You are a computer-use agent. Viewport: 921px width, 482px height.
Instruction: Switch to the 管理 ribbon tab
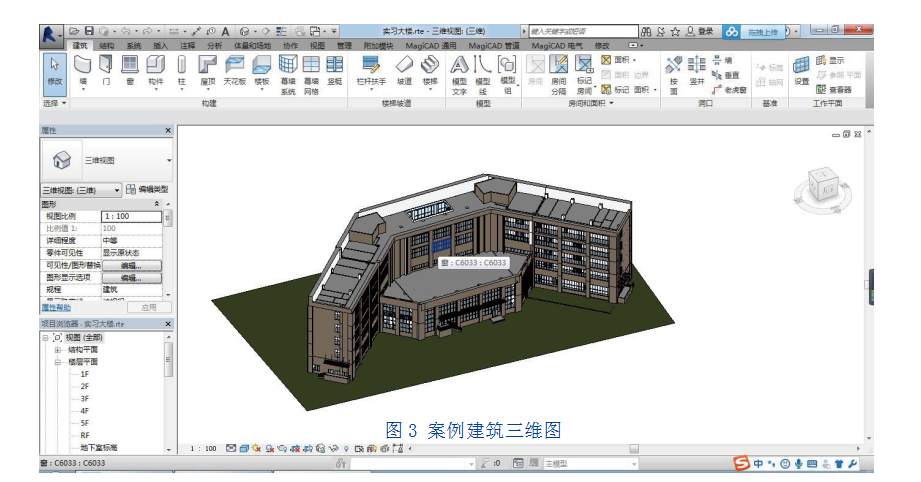344,46
